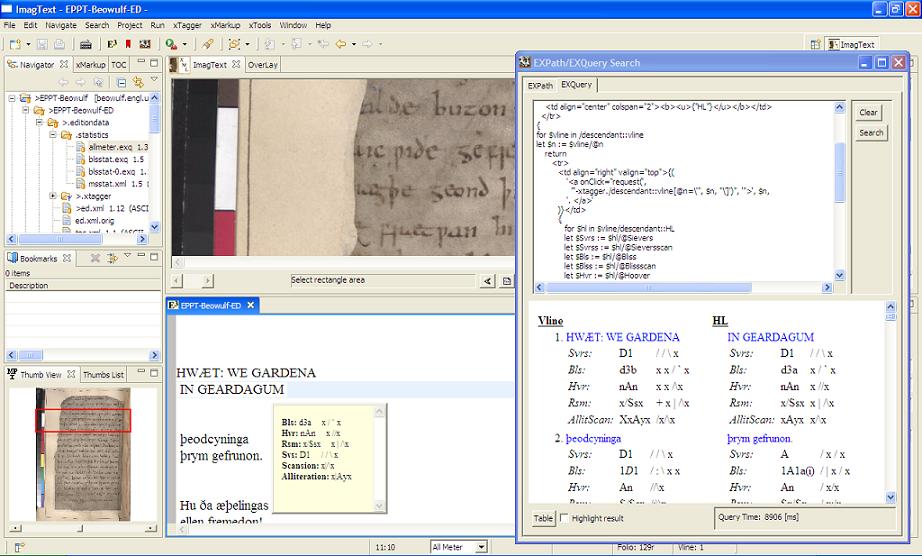Viewport: 922px width, 556px height.
Task: Click Link with Editor icon in Navigator
Action: point(137,82)
